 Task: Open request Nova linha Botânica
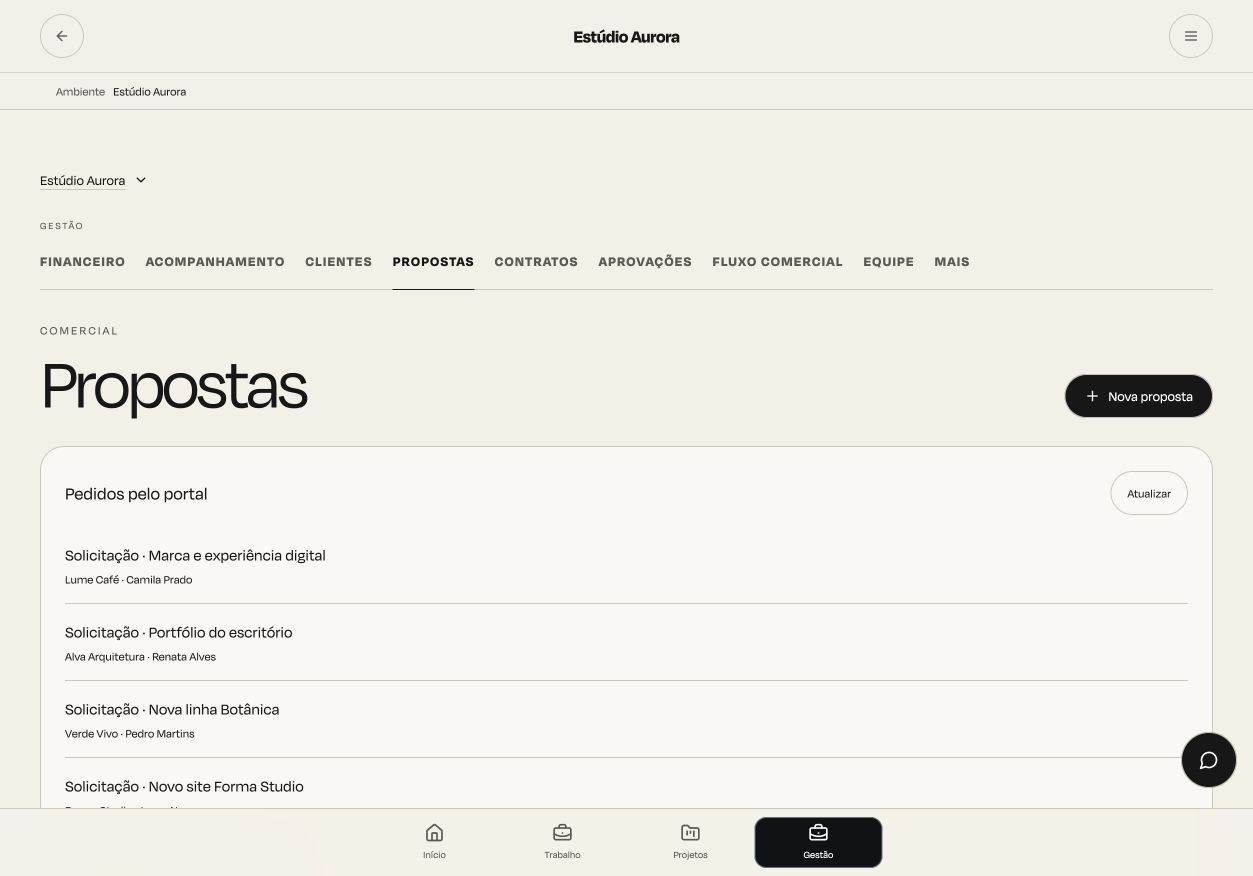click(x=626, y=720)
